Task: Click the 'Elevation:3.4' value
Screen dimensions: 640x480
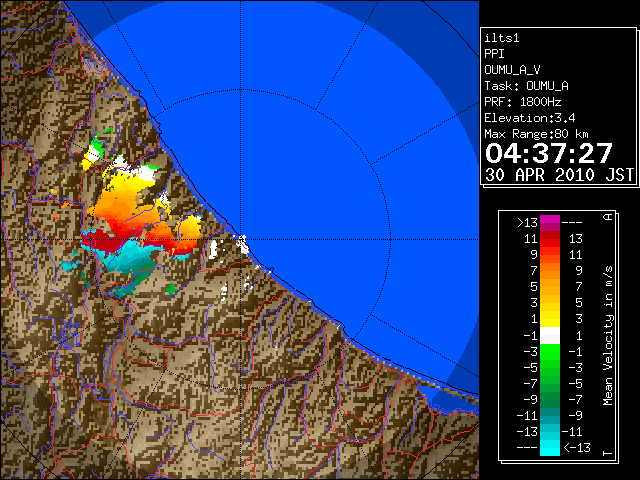Action: [x=529, y=118]
